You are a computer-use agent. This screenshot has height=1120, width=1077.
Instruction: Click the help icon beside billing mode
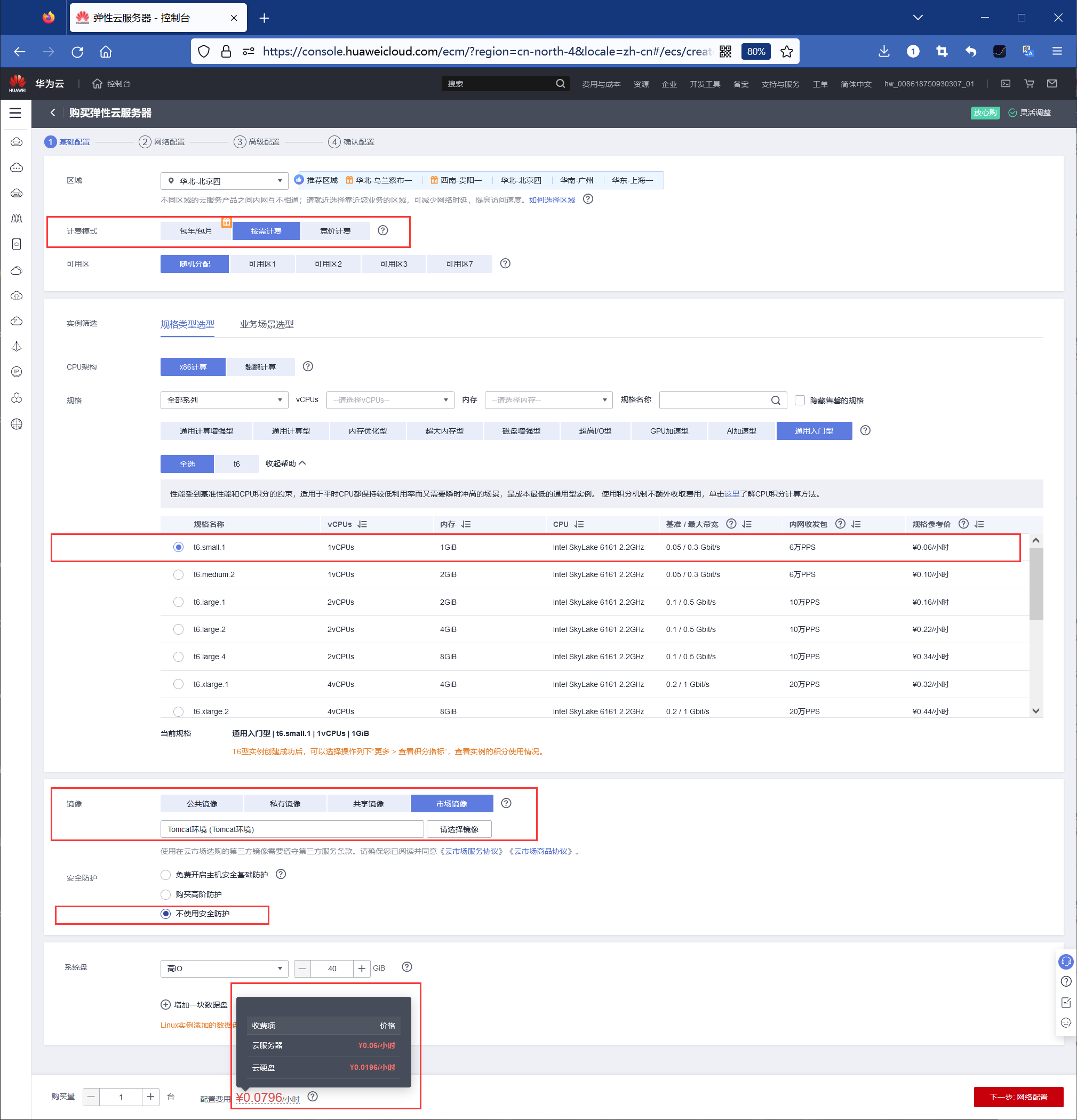383,230
